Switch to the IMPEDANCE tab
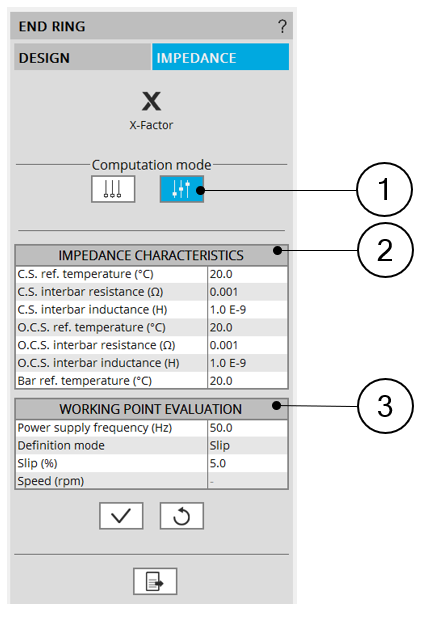This screenshot has height=621, width=425. tap(221, 58)
